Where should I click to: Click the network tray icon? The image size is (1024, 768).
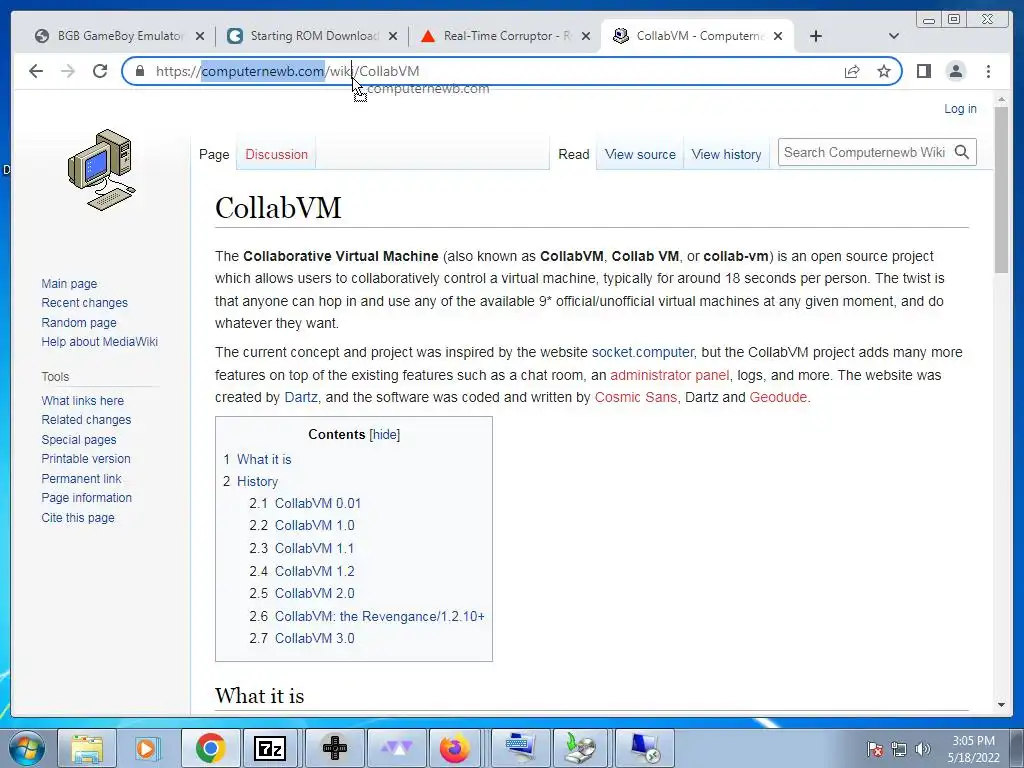[899, 749]
